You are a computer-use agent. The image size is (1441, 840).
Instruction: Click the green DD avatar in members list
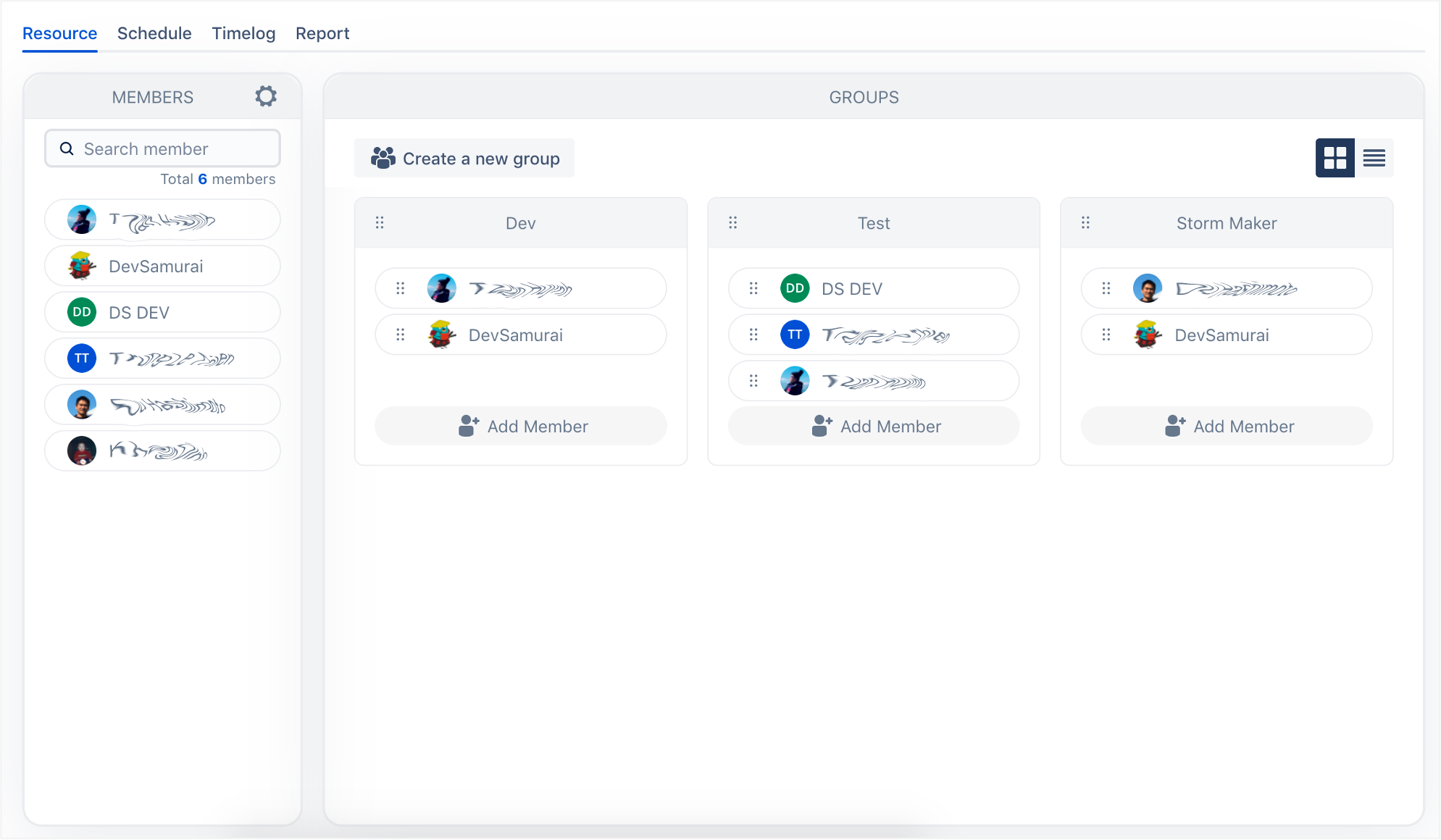click(82, 312)
